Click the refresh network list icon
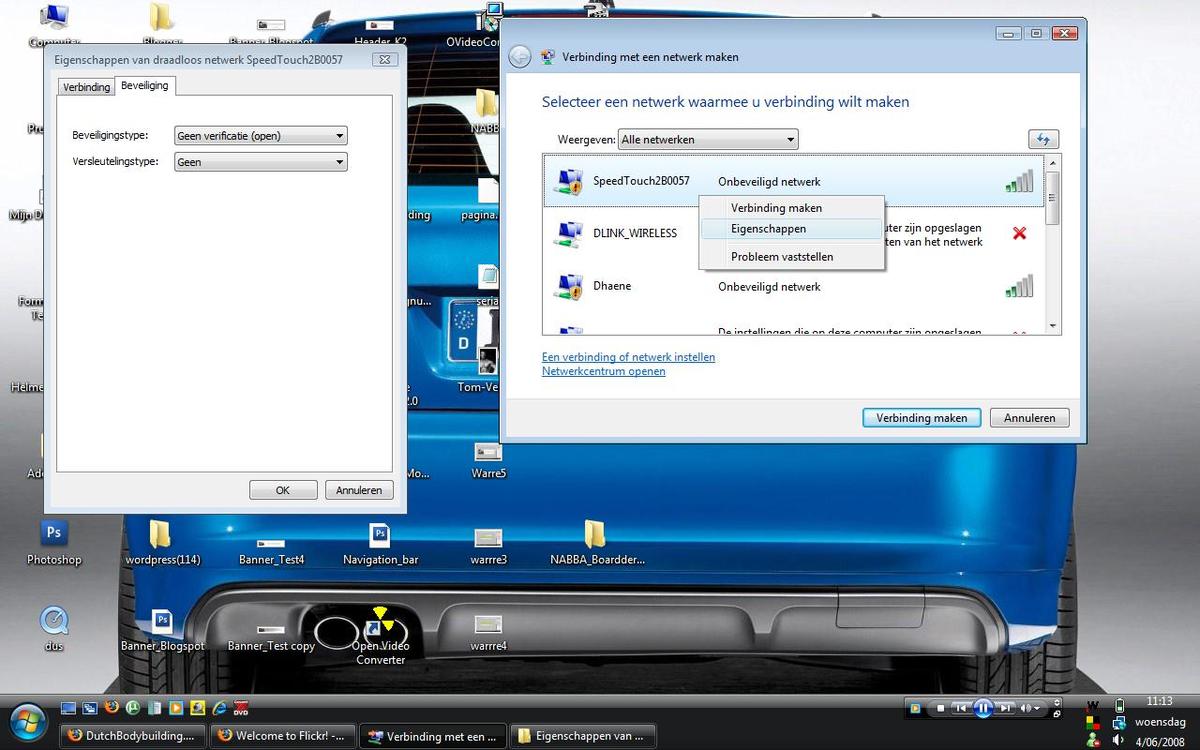The width and height of the screenshot is (1200, 750). tap(1043, 140)
